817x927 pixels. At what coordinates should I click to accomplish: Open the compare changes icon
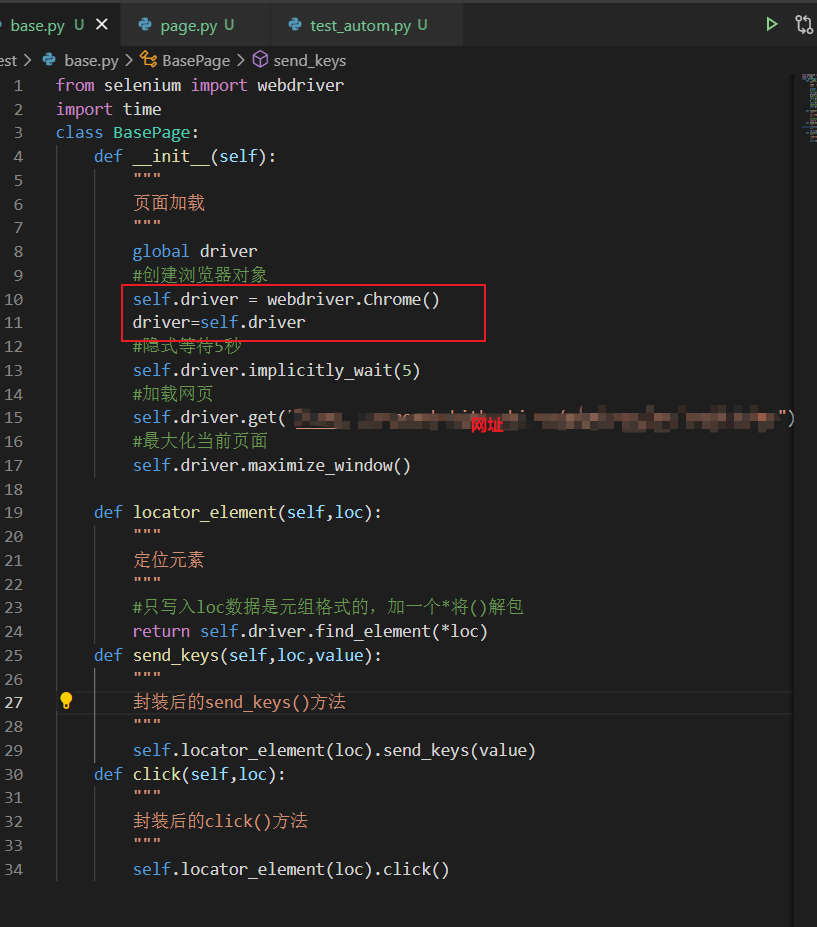pos(804,24)
